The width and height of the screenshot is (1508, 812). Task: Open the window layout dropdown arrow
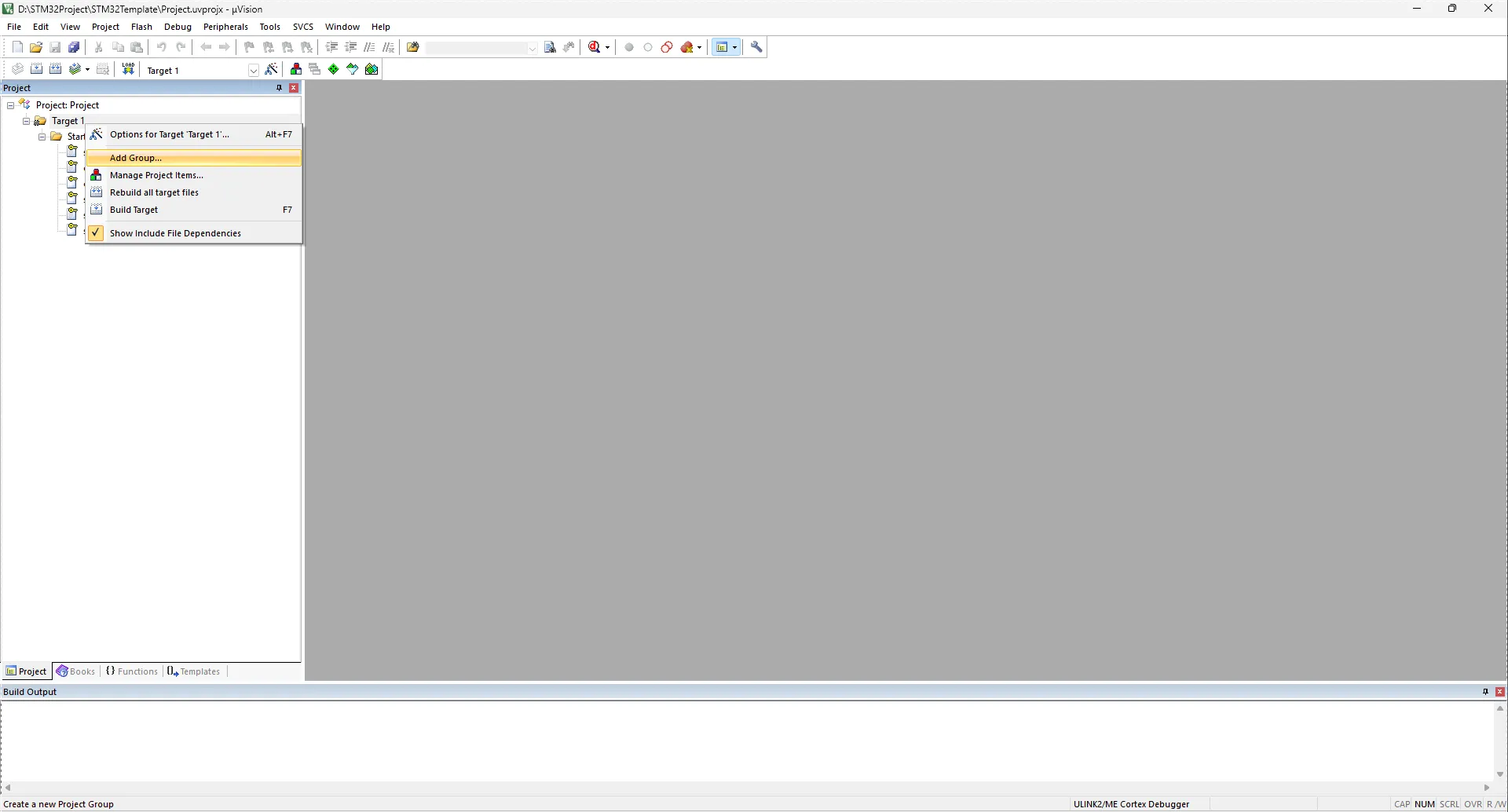tap(735, 47)
